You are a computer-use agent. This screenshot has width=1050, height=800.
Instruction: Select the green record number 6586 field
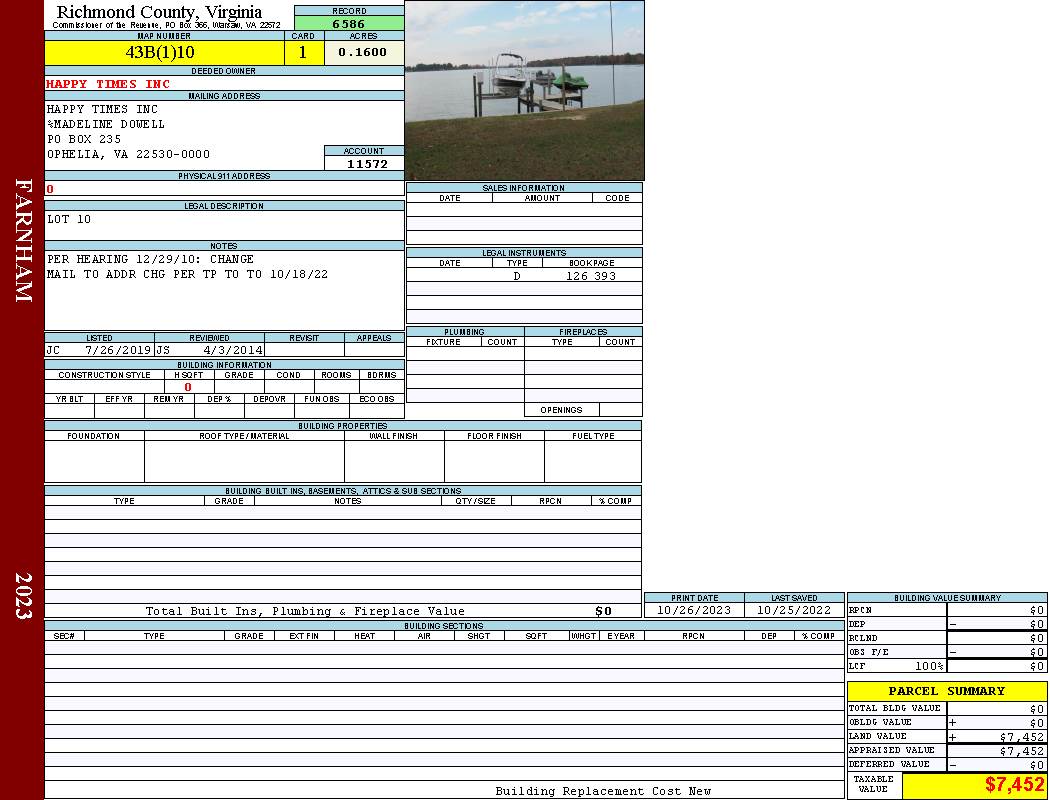click(x=348, y=24)
